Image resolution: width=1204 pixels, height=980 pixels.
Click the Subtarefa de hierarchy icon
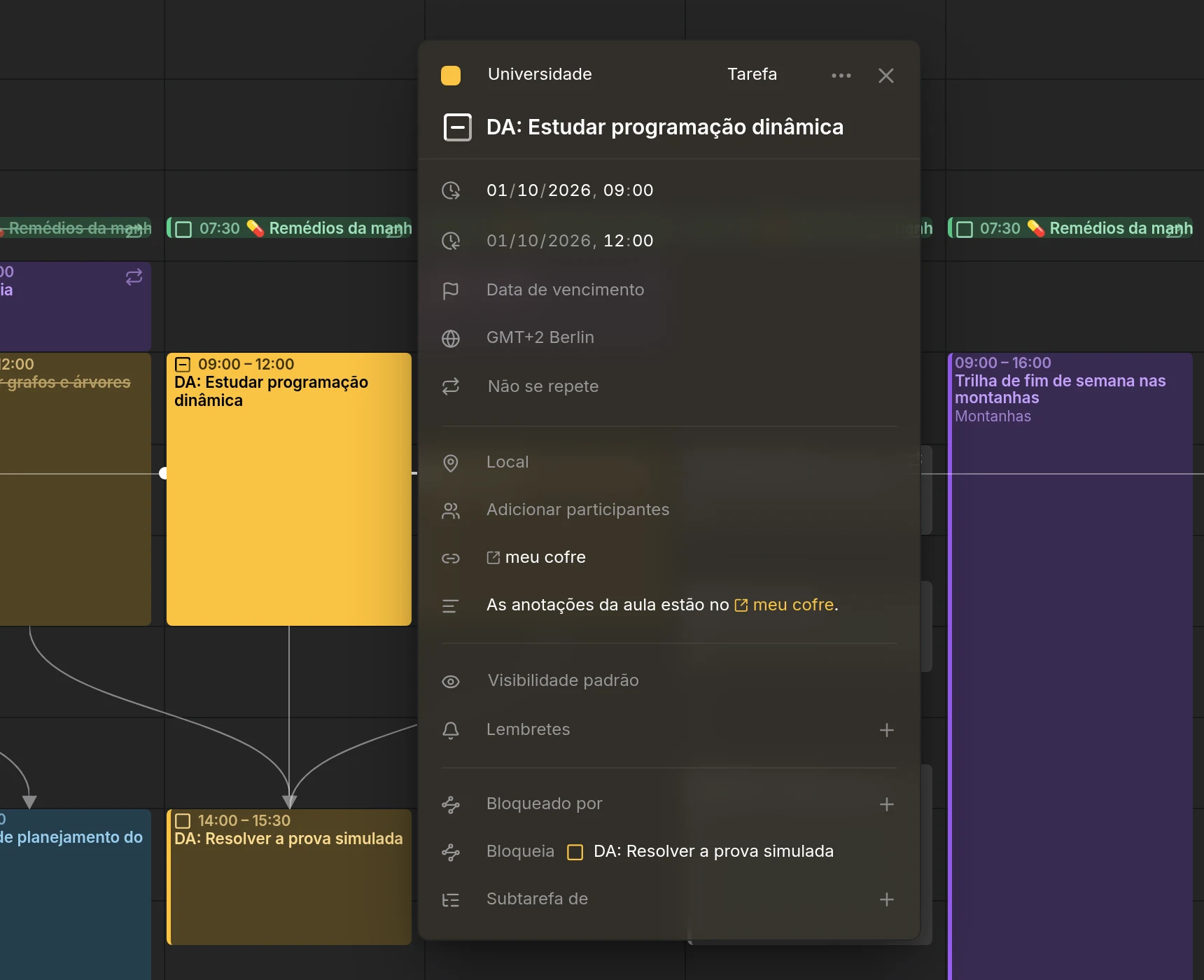(451, 900)
